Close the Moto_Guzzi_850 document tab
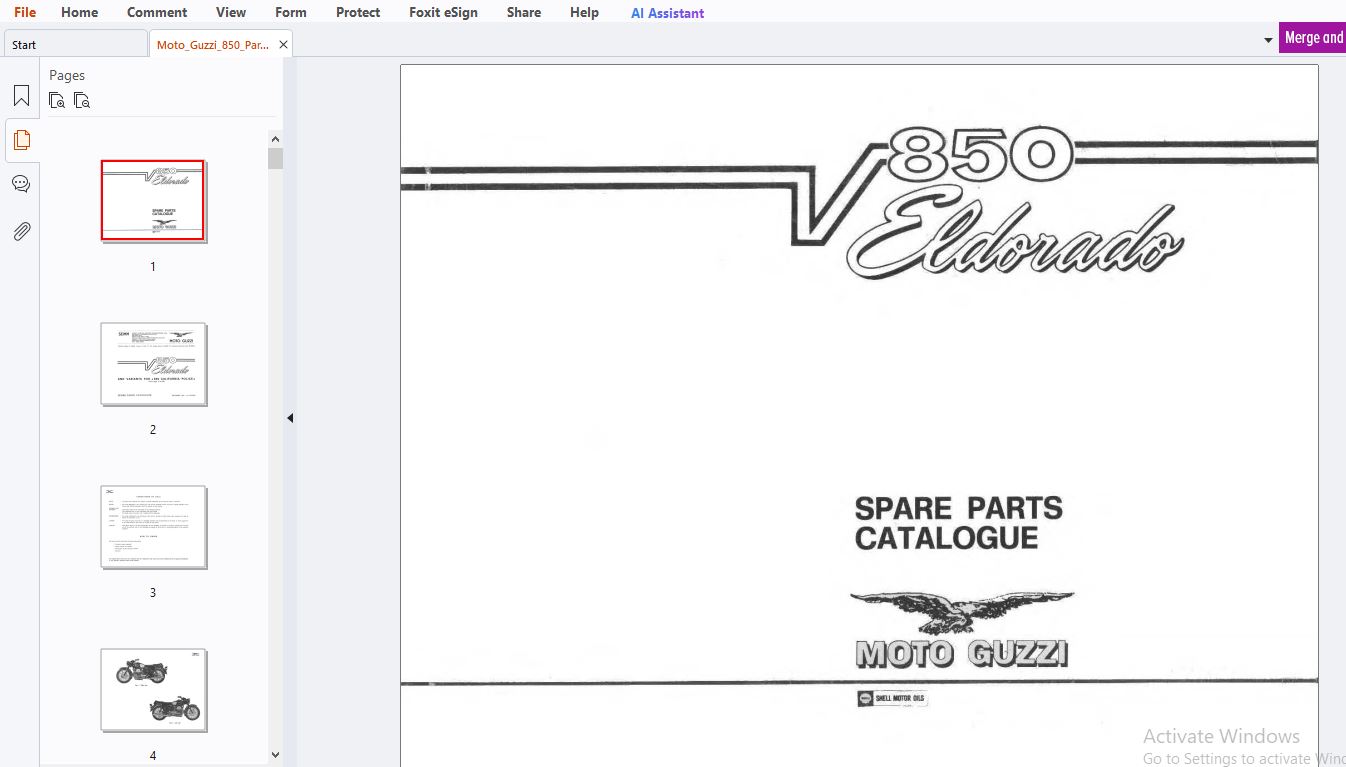 tap(284, 45)
